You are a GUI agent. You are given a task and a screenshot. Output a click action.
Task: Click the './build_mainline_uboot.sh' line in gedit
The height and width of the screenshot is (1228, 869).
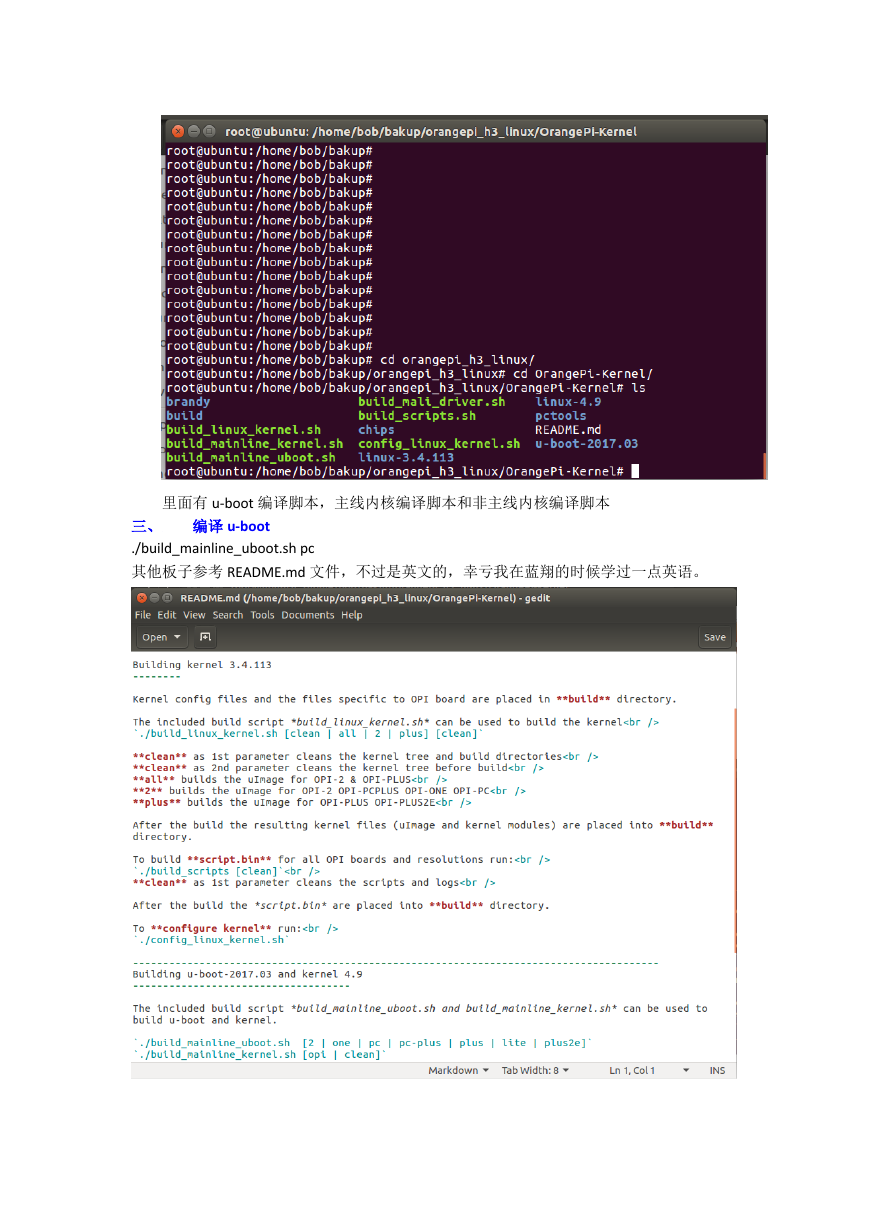pyautogui.click(x=363, y=1043)
